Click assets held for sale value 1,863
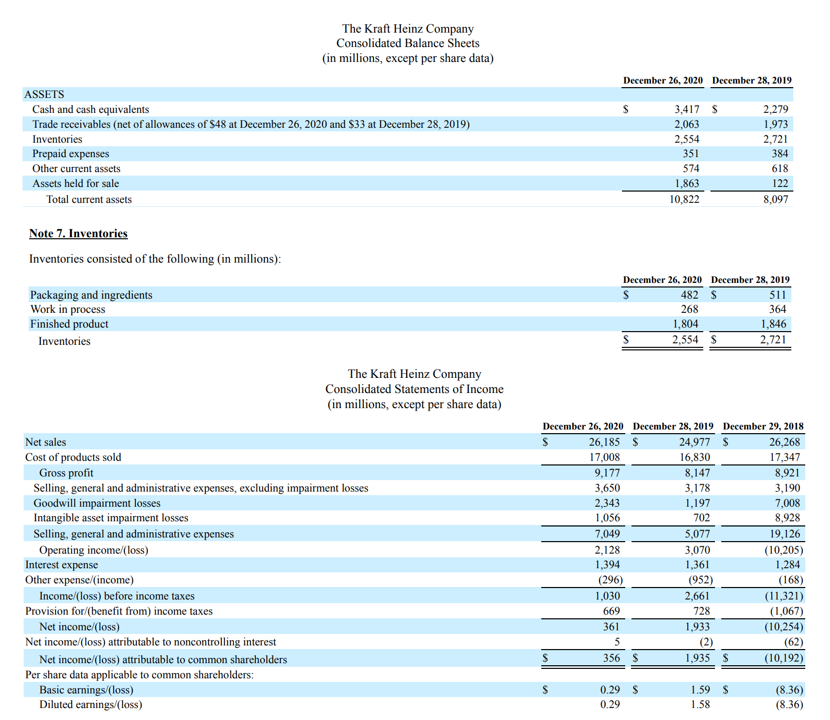 (687, 183)
